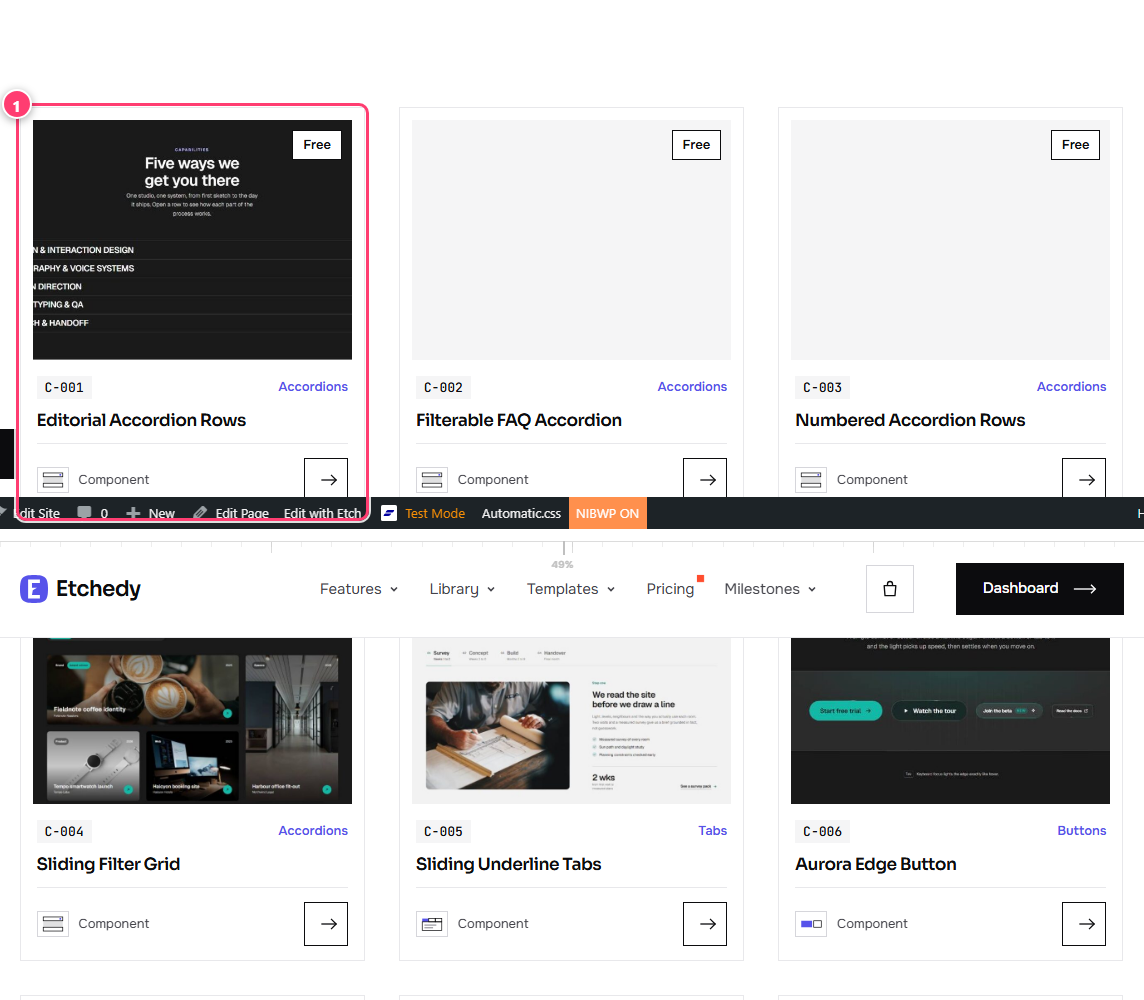Image resolution: width=1144 pixels, height=1000 pixels.
Task: Click the button component icon under Aurora Edge Button
Action: [811, 924]
